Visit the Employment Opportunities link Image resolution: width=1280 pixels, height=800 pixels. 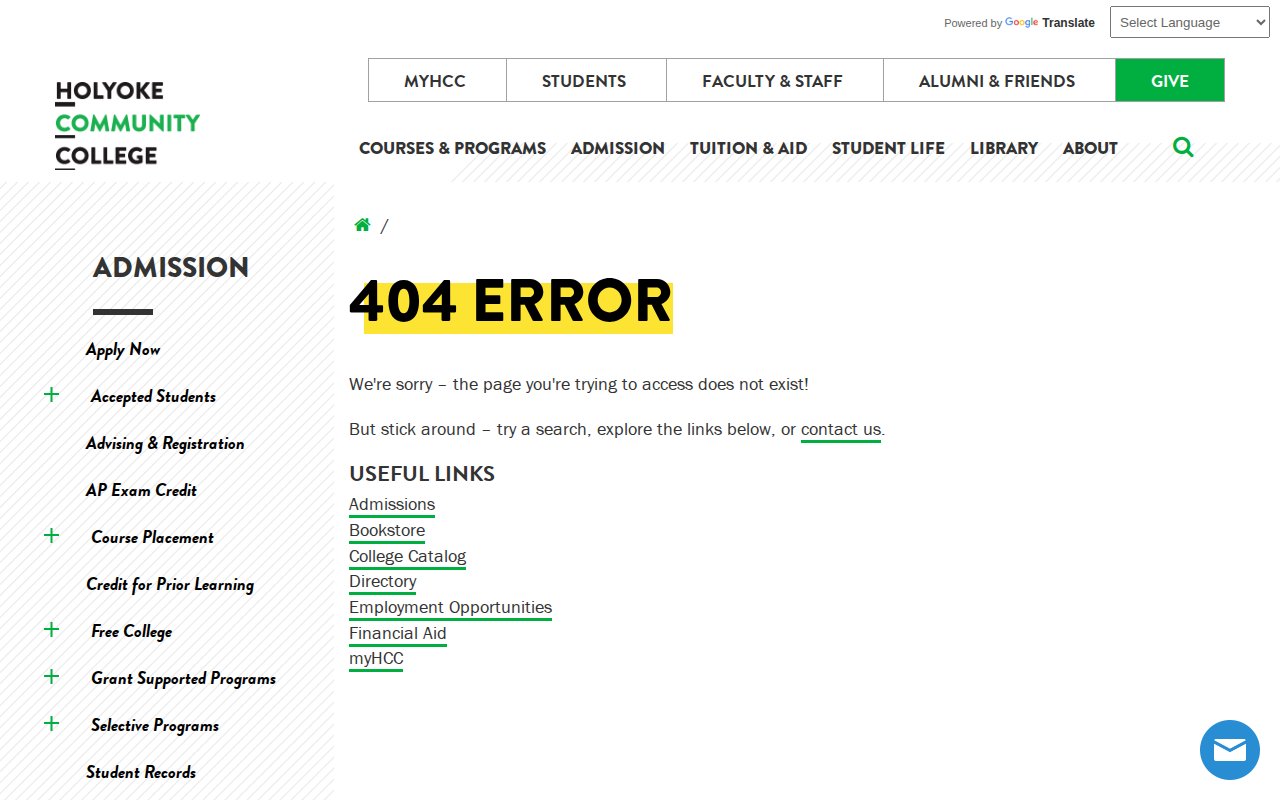(450, 608)
